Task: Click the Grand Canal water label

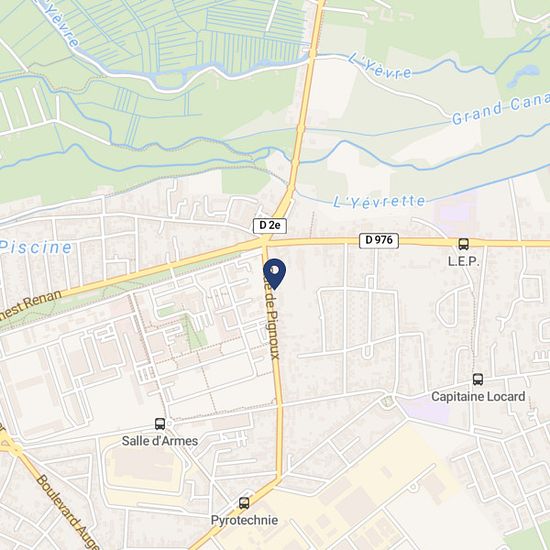Action: (501, 107)
